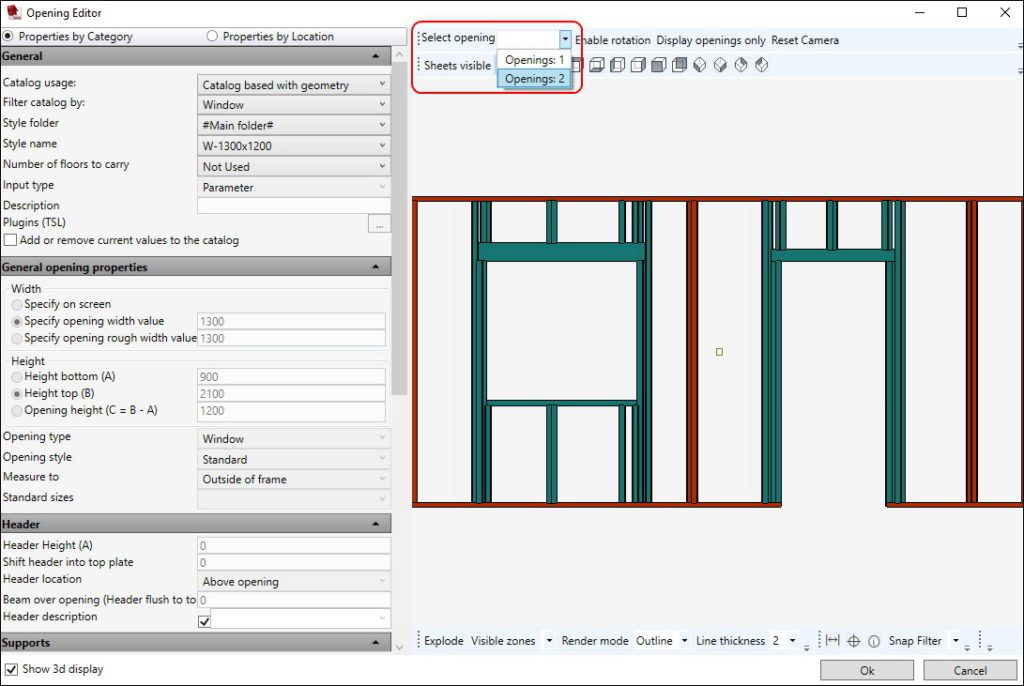Click the crosshair target icon

point(854,641)
